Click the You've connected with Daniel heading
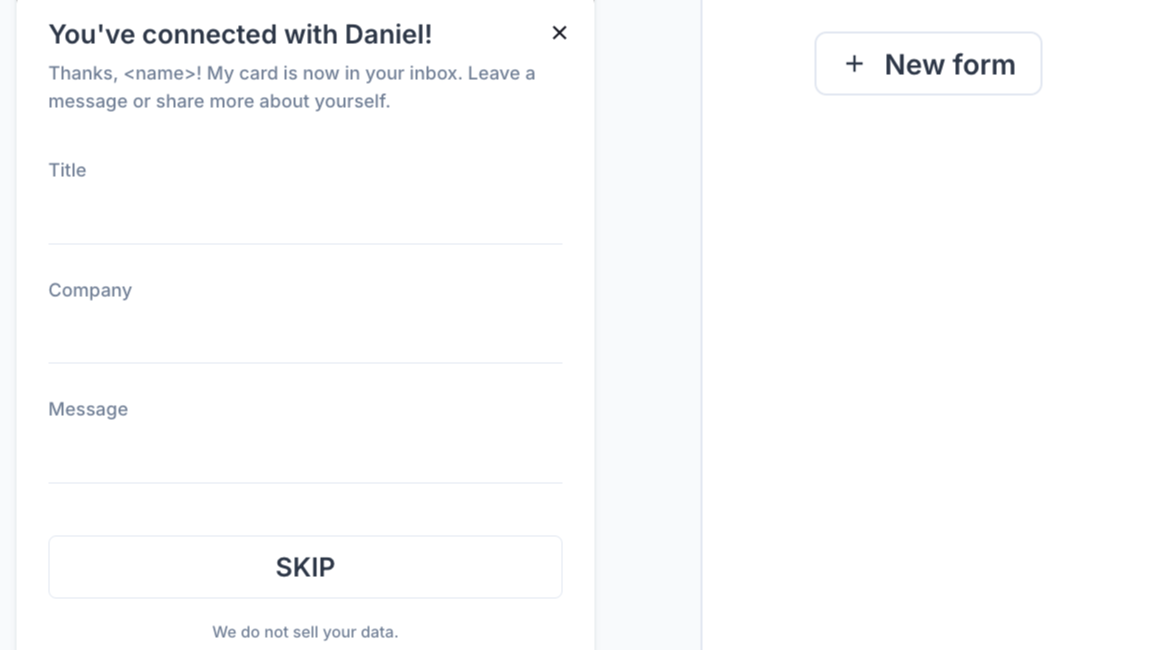The image size is (1155, 650). 240,33
